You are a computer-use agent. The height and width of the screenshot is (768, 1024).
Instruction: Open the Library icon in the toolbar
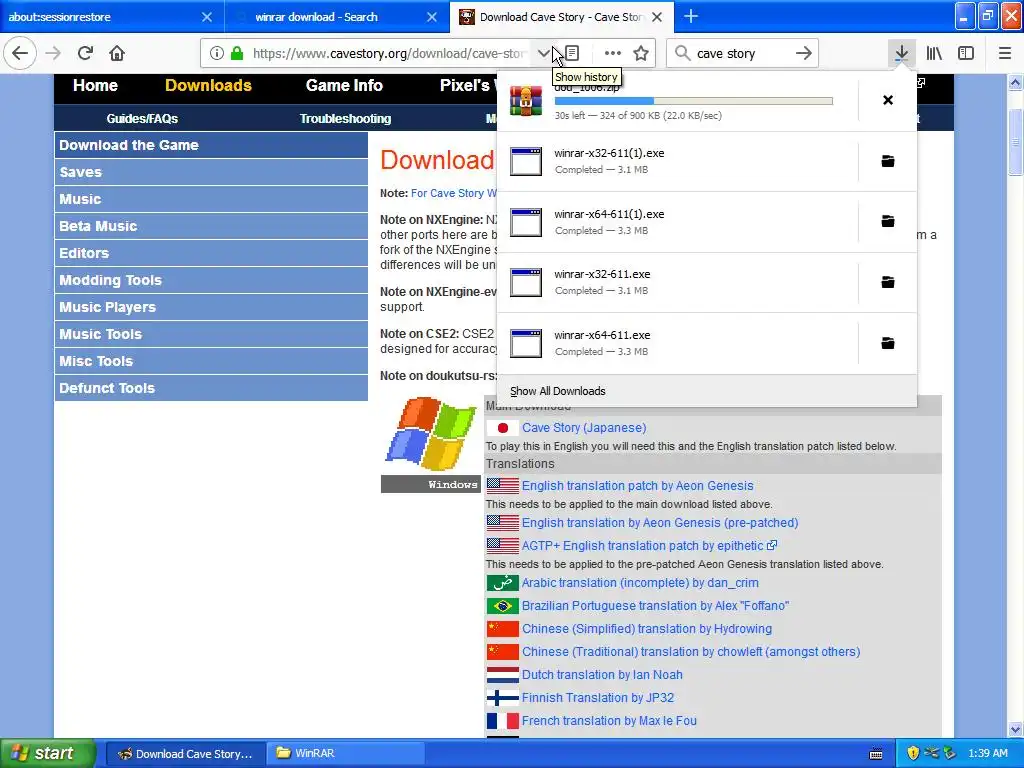pos(934,53)
